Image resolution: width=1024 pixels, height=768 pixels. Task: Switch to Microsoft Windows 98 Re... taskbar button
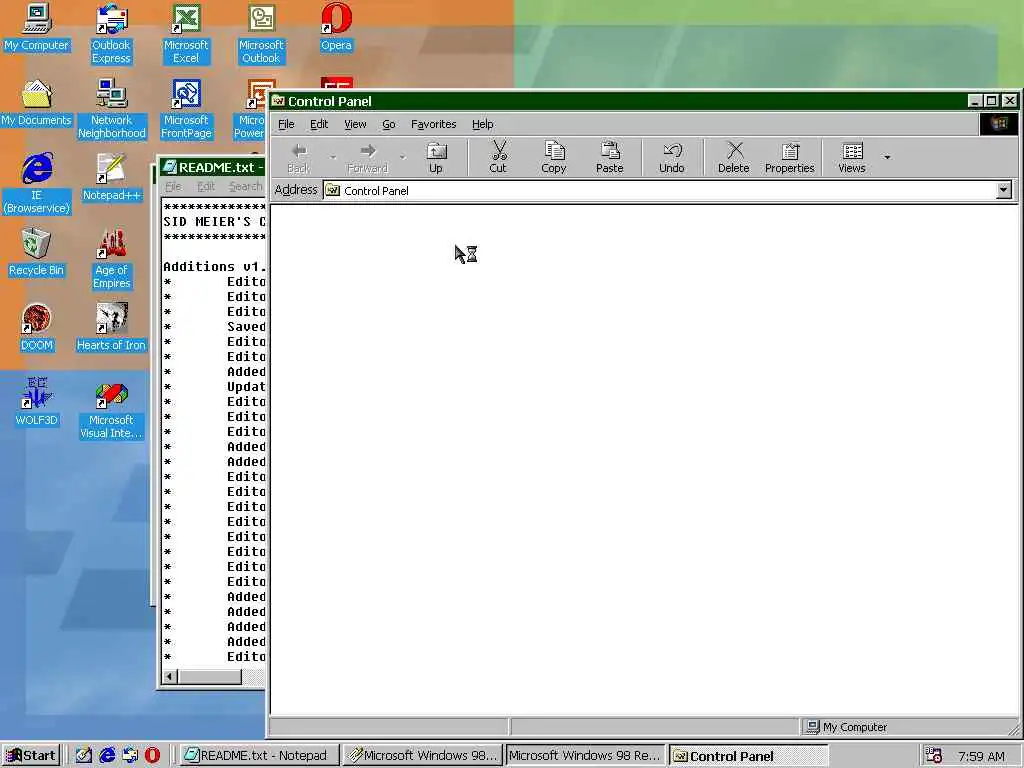tap(585, 756)
